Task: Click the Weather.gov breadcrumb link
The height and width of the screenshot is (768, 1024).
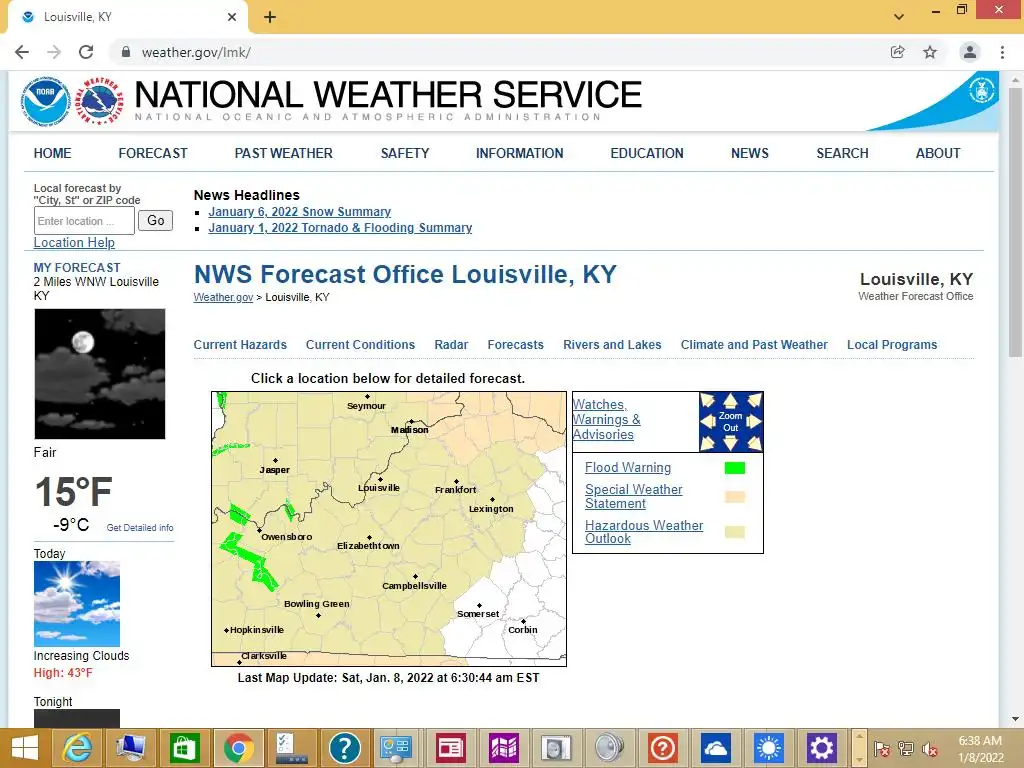Action: tap(223, 297)
